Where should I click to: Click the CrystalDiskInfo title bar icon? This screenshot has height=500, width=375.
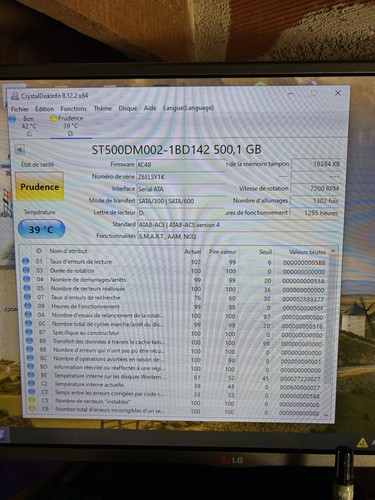point(15,96)
